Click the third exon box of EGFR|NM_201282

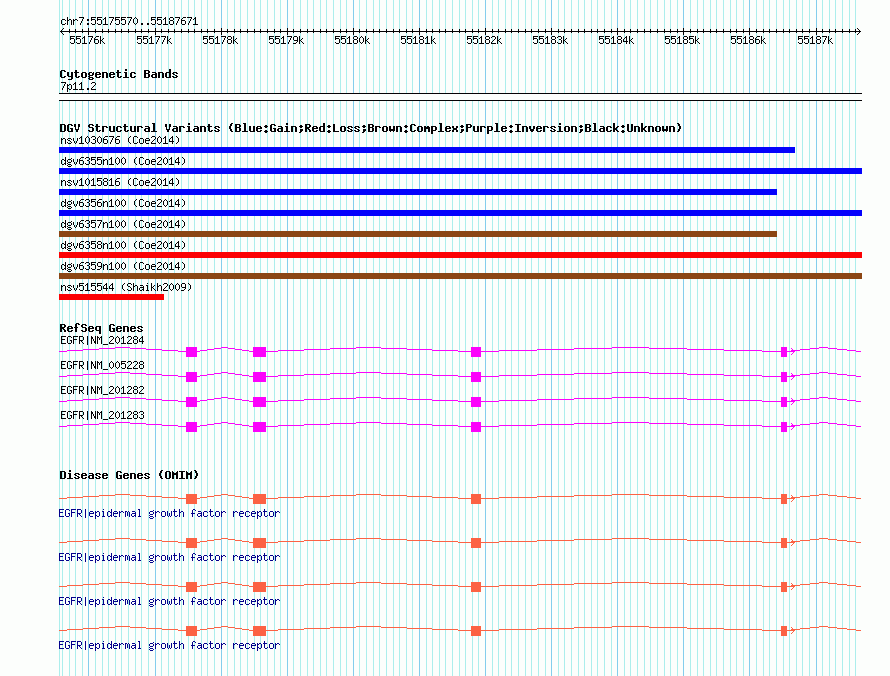476,402
